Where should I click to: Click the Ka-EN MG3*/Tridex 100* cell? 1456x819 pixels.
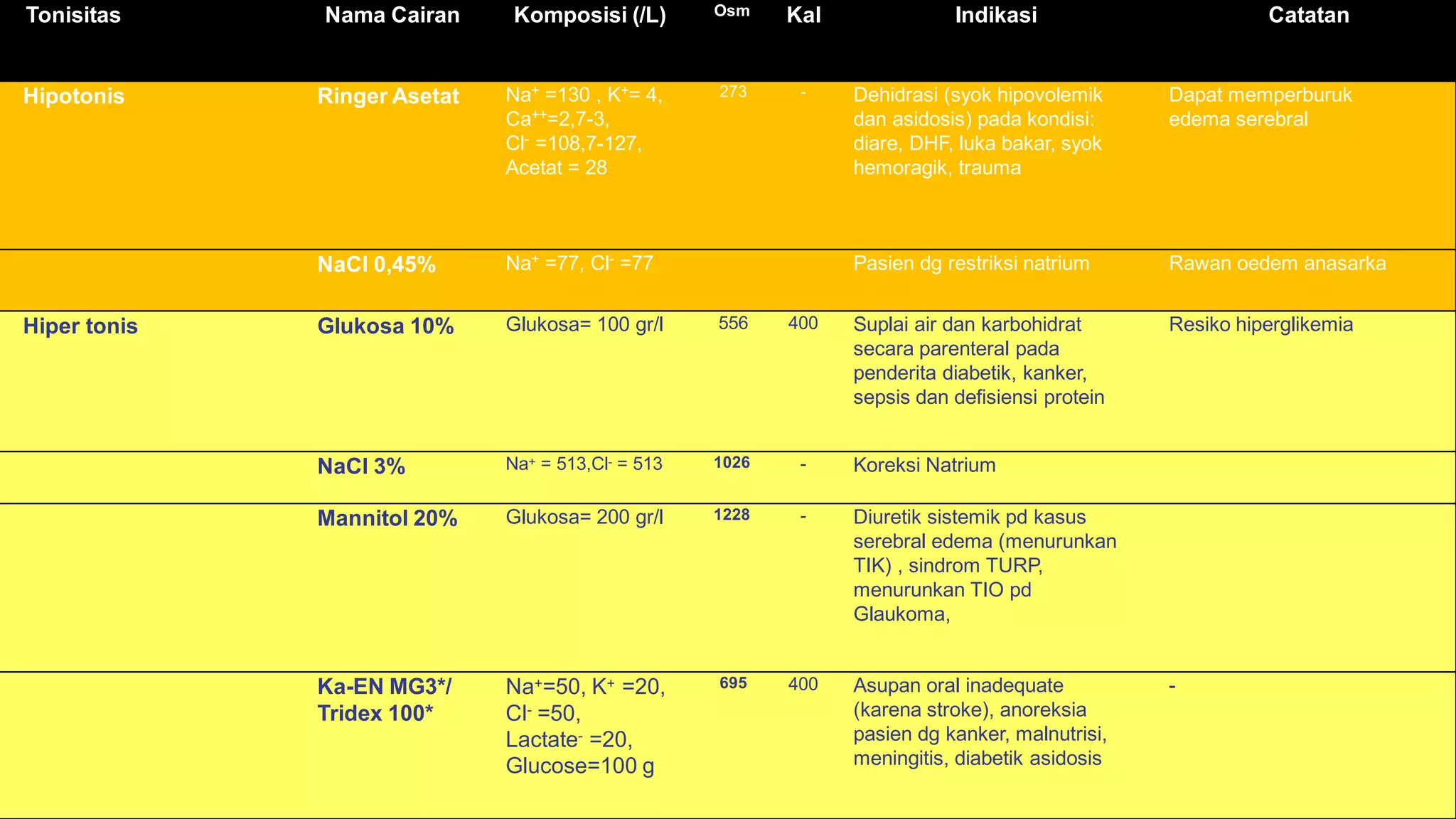point(384,700)
